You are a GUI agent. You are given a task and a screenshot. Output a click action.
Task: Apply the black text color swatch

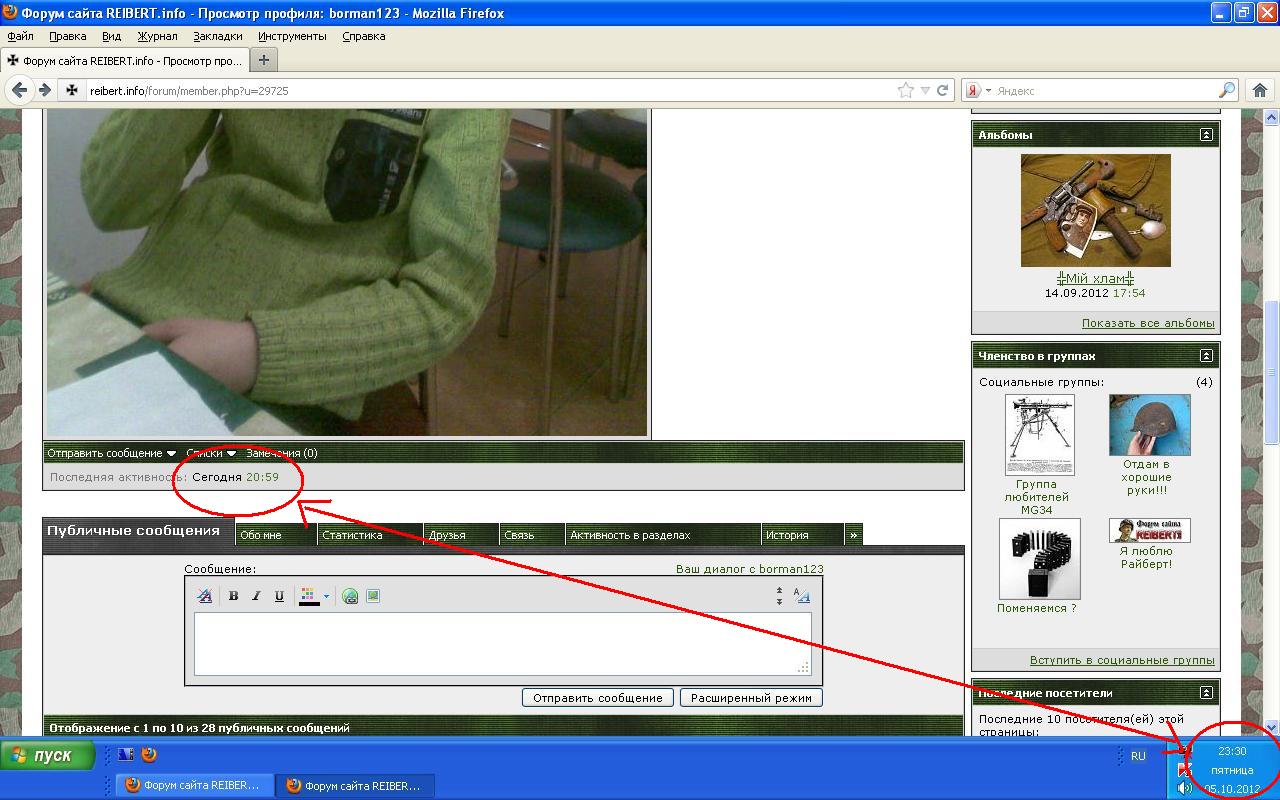tap(309, 596)
